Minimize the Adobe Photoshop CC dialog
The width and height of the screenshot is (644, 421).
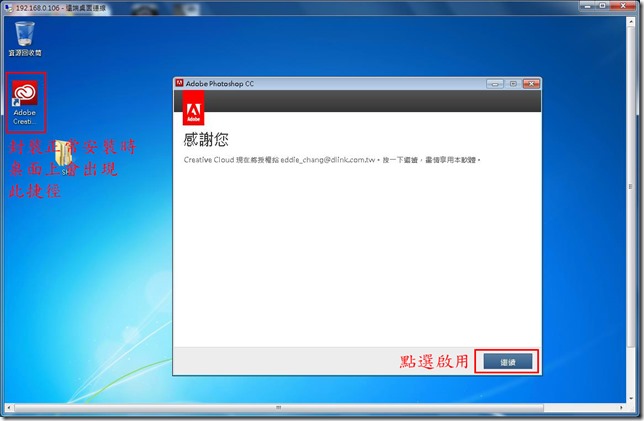click(x=495, y=84)
